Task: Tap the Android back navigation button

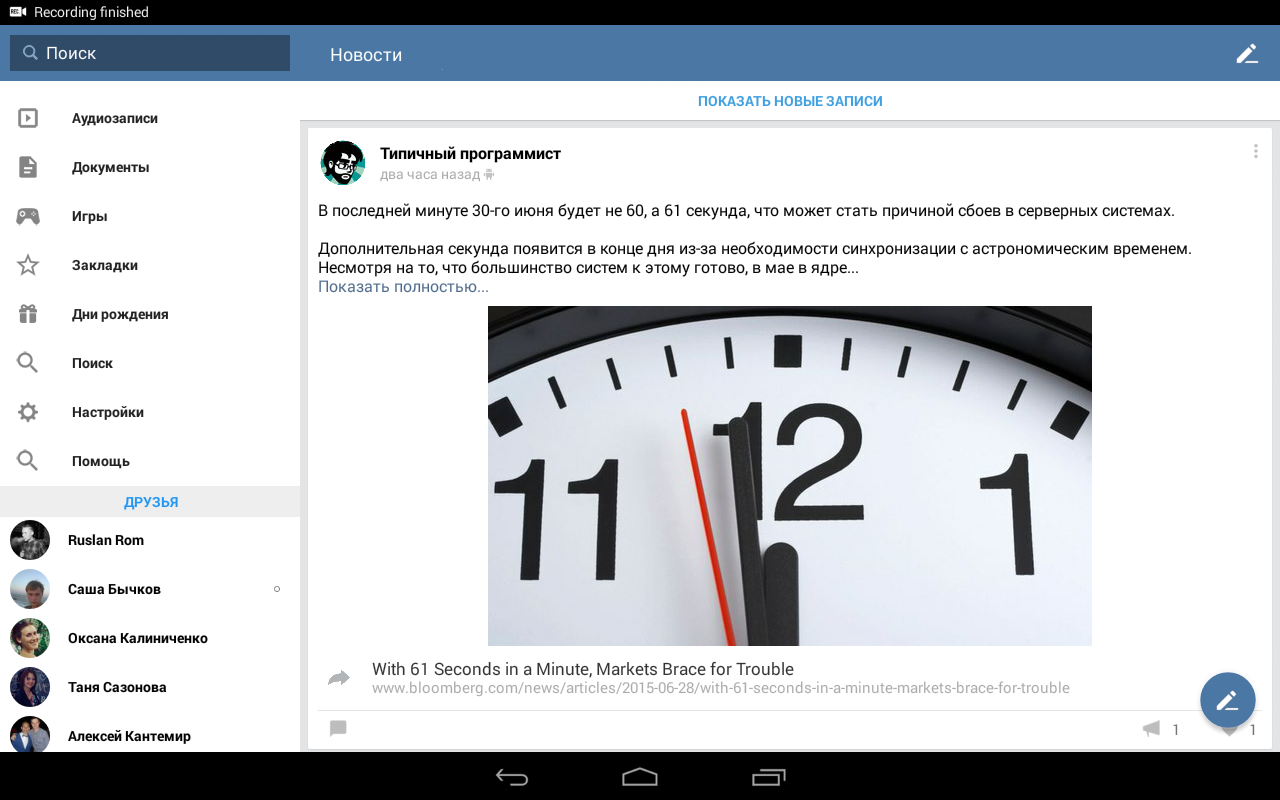Action: click(x=512, y=777)
